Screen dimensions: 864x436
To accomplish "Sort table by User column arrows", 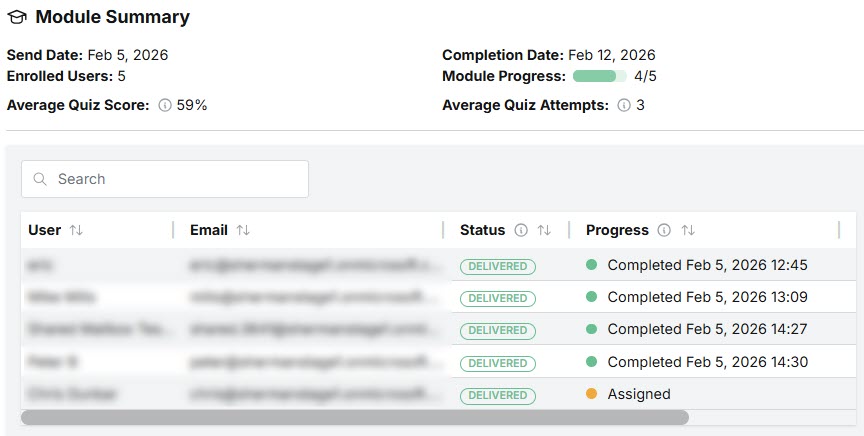I will [x=76, y=230].
